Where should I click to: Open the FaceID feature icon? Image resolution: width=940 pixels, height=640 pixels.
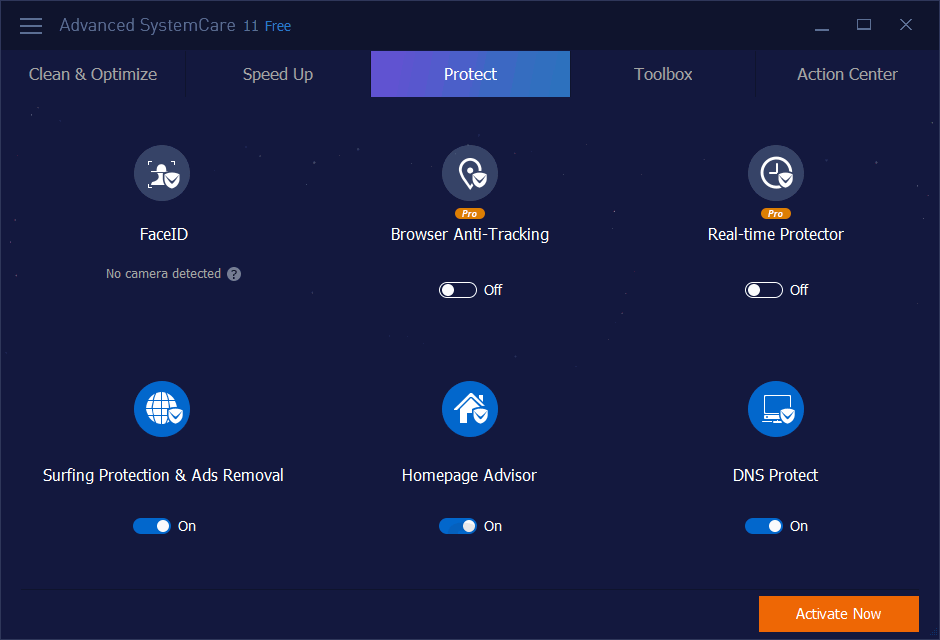click(162, 173)
